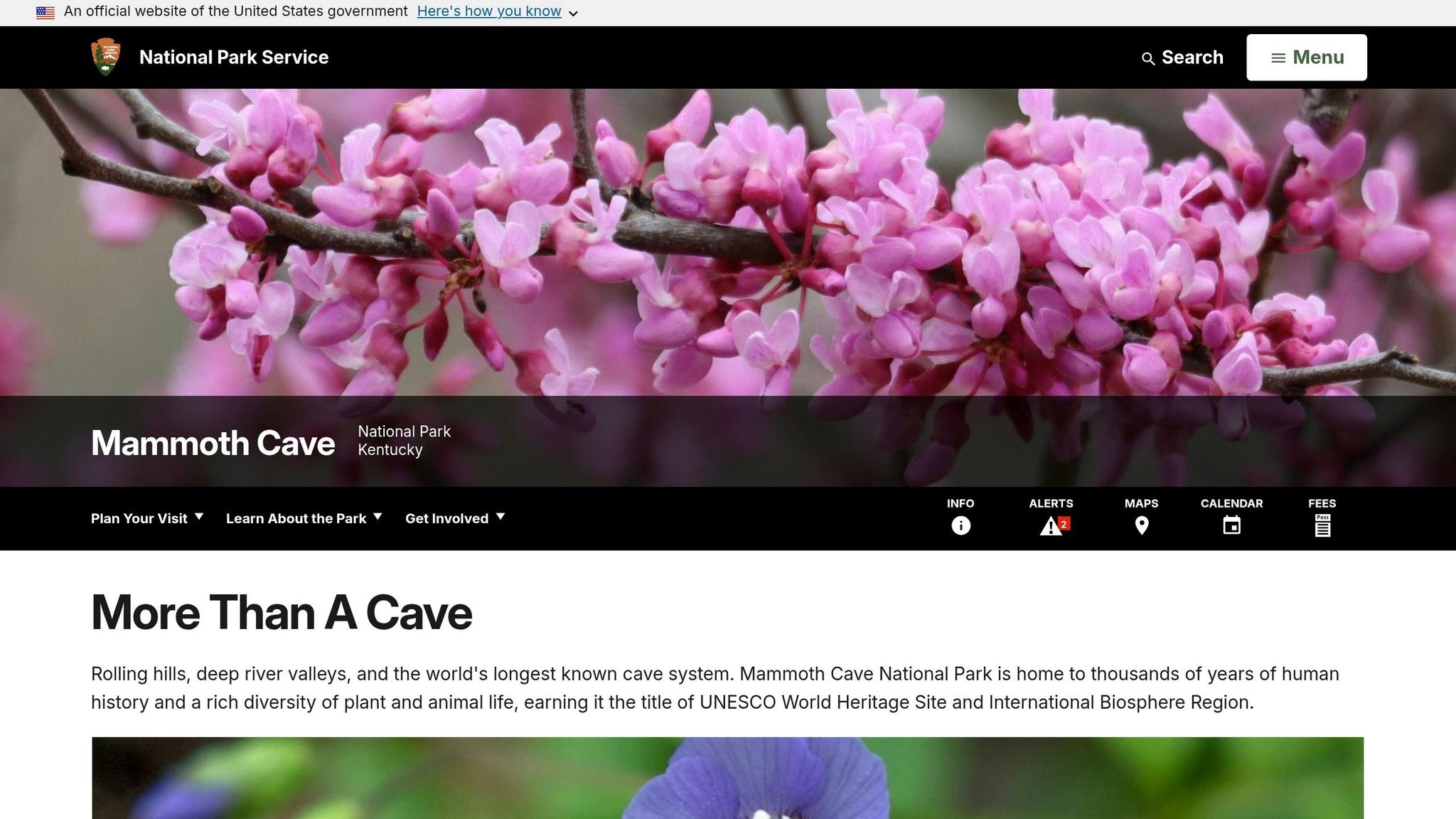1456x819 pixels.
Task: Click the paragraph starting "Rolling hills, deep river valleys"
Action: pyautogui.click(x=715, y=688)
